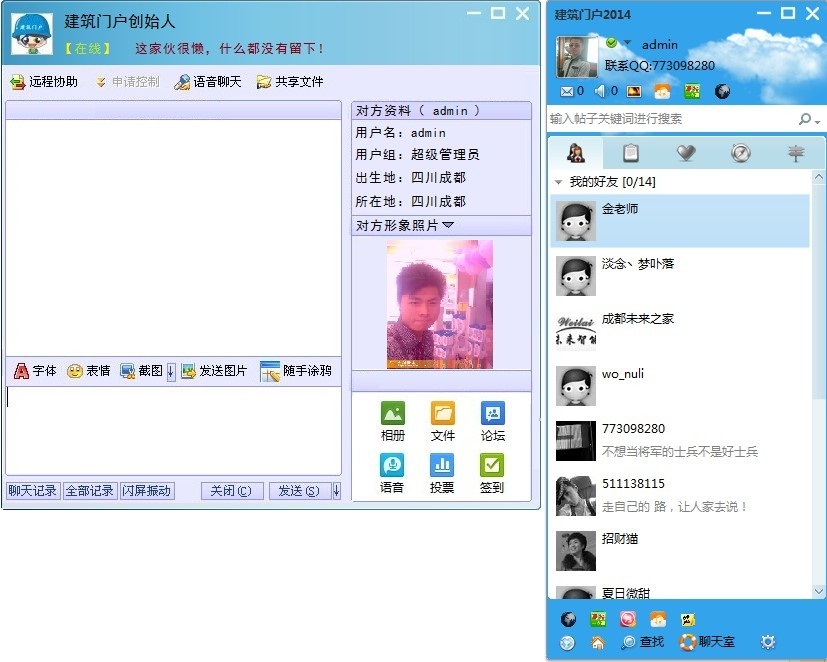Select friend 招财猫

pos(679,550)
